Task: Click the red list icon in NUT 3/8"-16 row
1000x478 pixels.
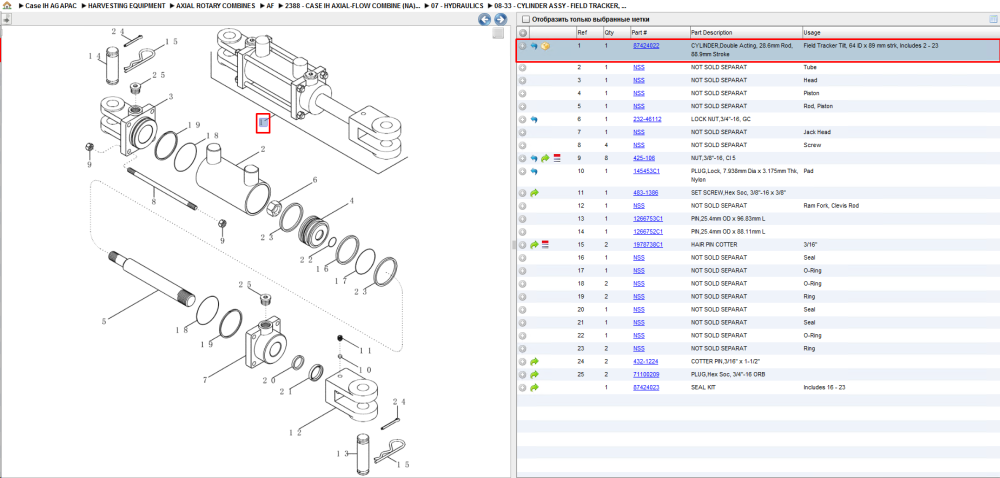Action: tap(556, 158)
